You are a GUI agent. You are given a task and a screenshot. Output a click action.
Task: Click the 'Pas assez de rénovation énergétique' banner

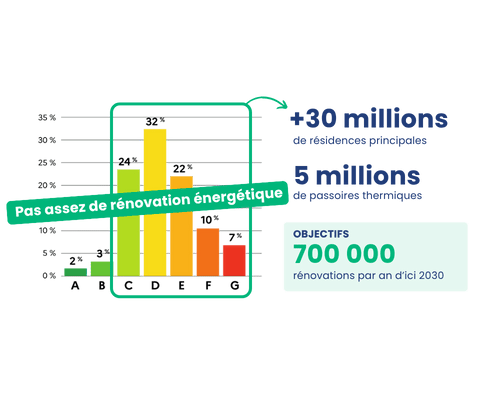tap(148, 203)
